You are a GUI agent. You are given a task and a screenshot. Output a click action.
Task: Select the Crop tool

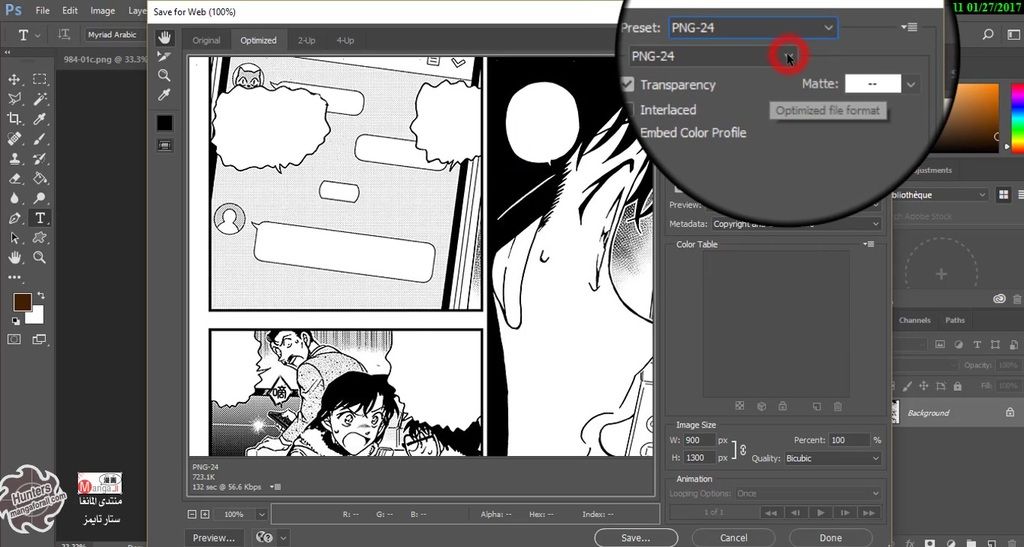click(14, 119)
